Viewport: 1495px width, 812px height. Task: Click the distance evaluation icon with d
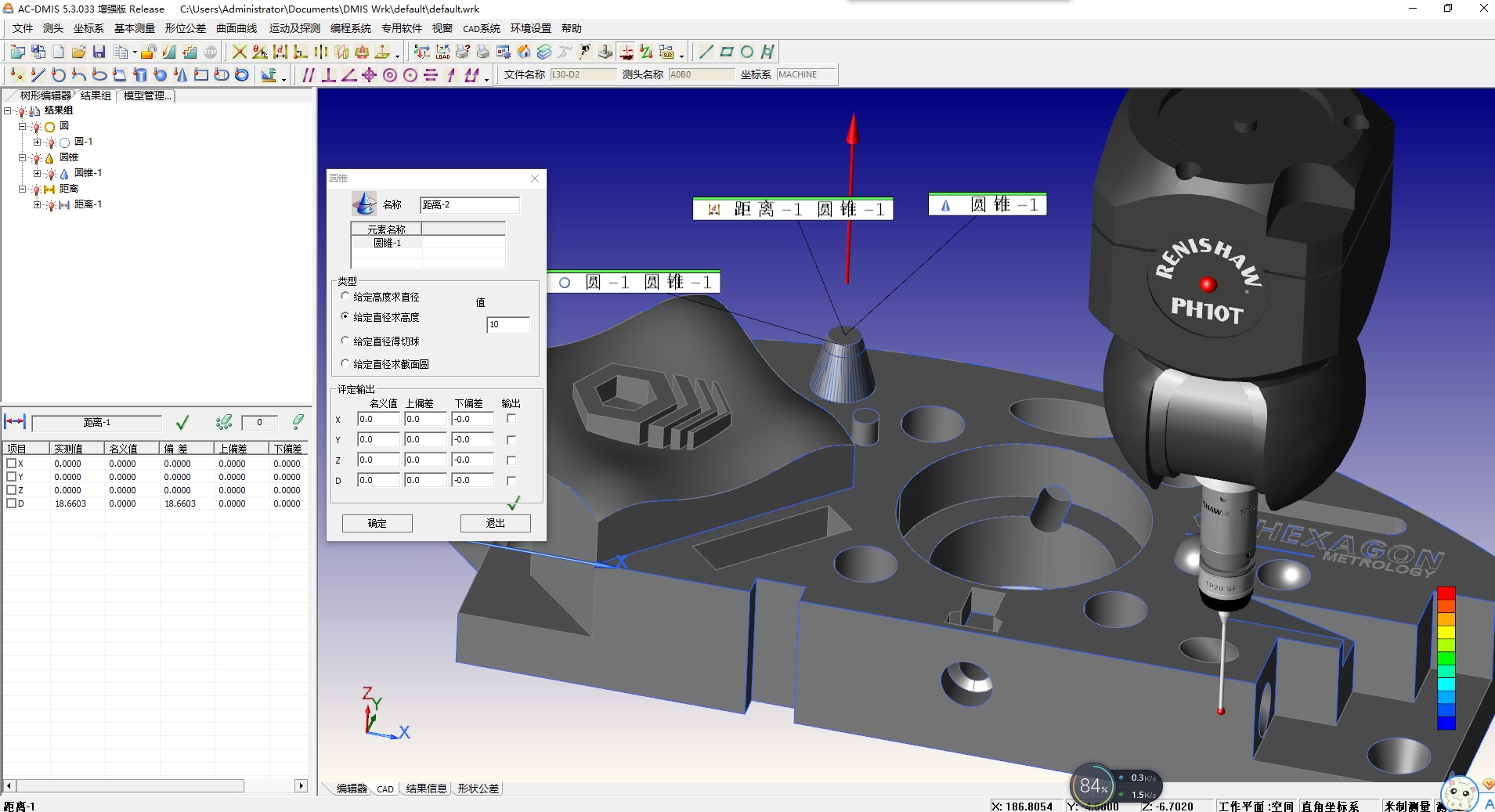tap(280, 52)
